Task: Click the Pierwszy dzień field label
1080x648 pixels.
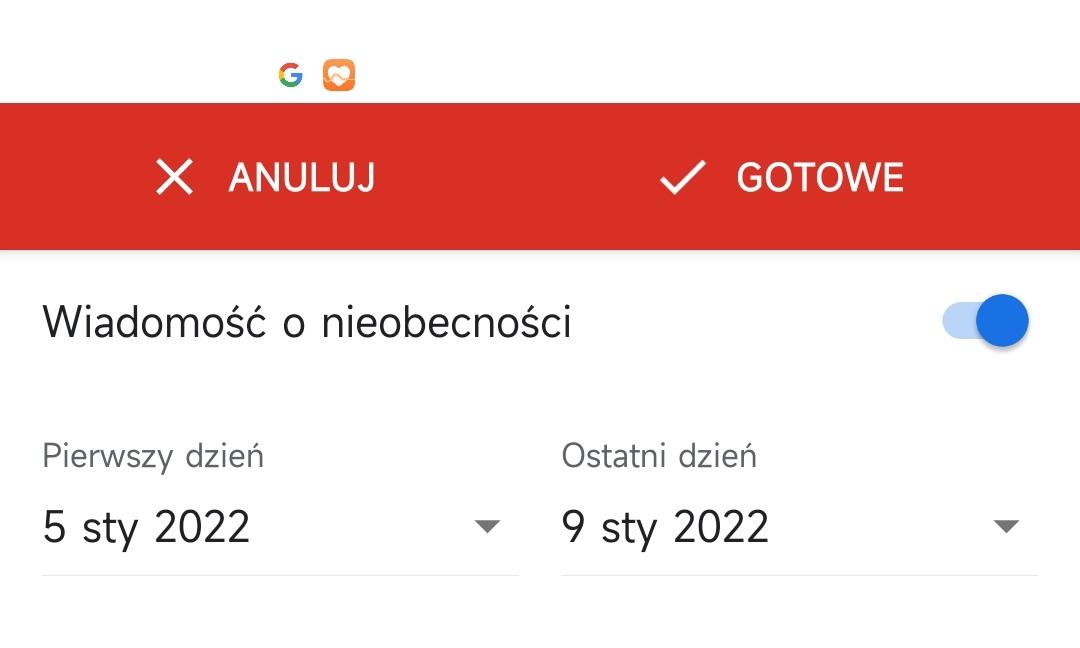Action: click(x=153, y=456)
